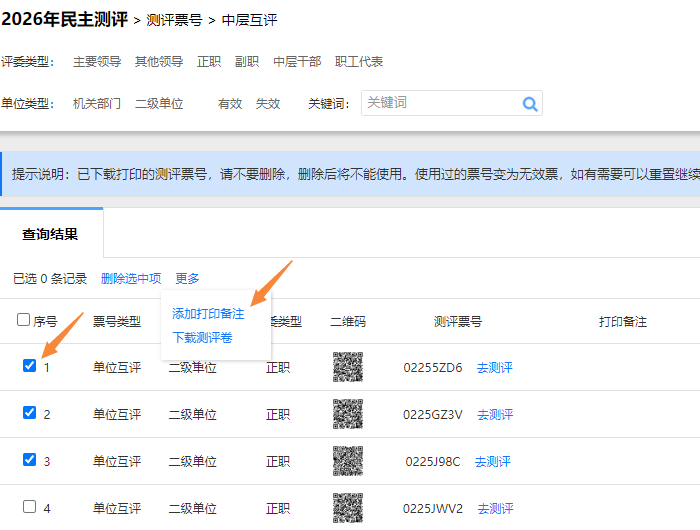Click QR code for ticket 0225JWV2
This screenshot has width=700, height=530.
point(348,508)
